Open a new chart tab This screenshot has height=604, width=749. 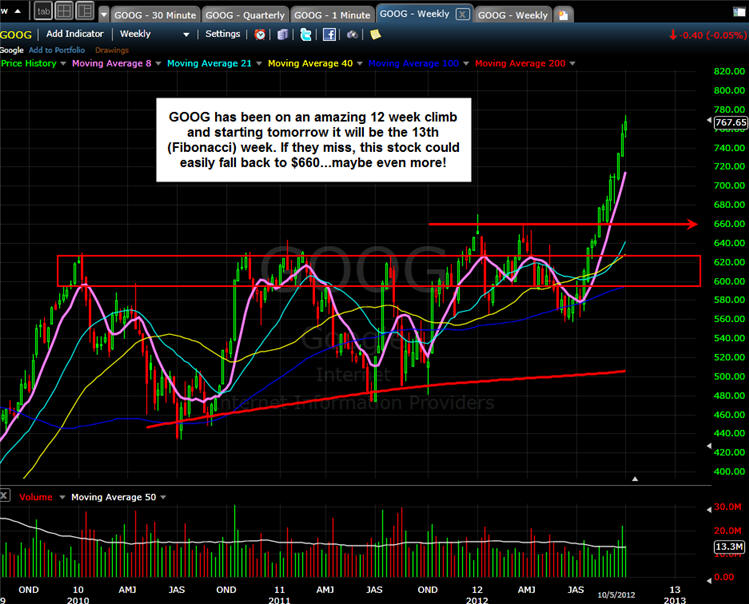pyautogui.click(x=564, y=15)
